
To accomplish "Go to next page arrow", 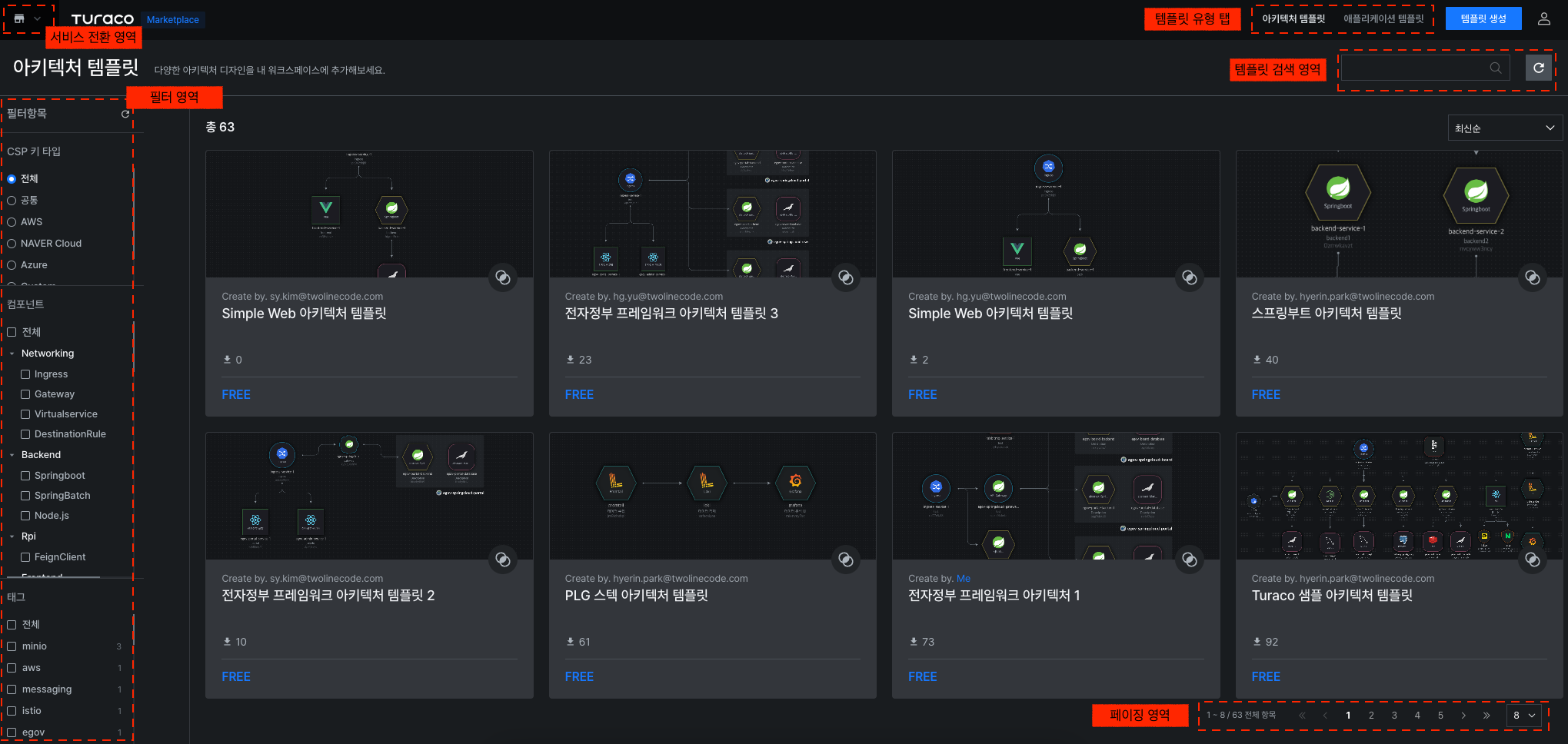I will click(1463, 715).
